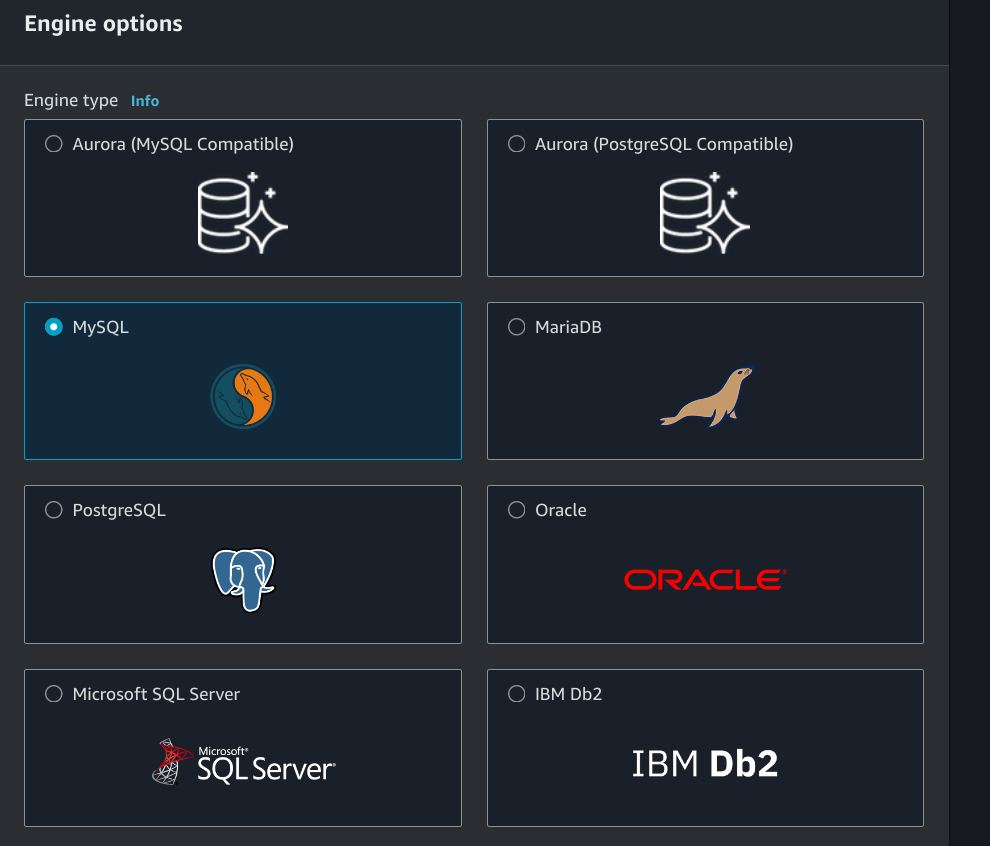Click the MariaDB seal logo

click(705, 397)
